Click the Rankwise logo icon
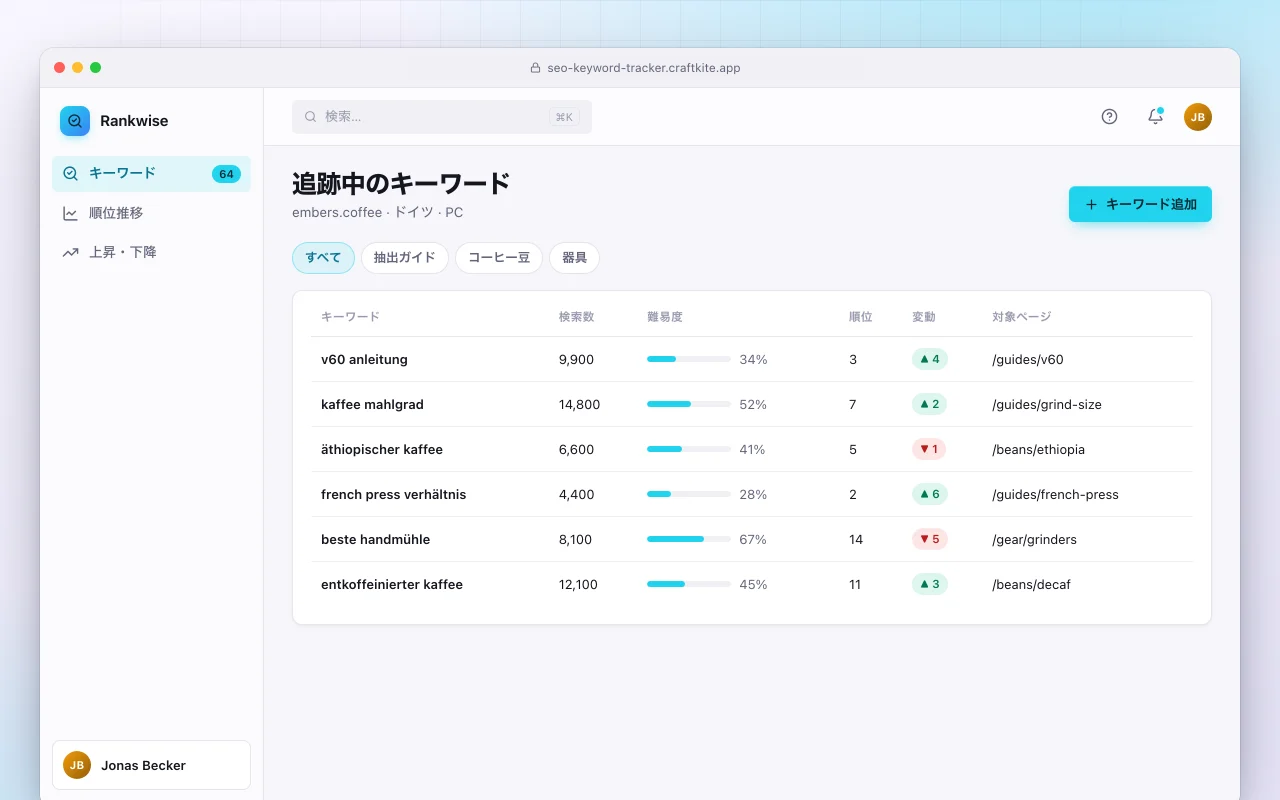Screen dimensions: 1280x800 (x=75, y=121)
